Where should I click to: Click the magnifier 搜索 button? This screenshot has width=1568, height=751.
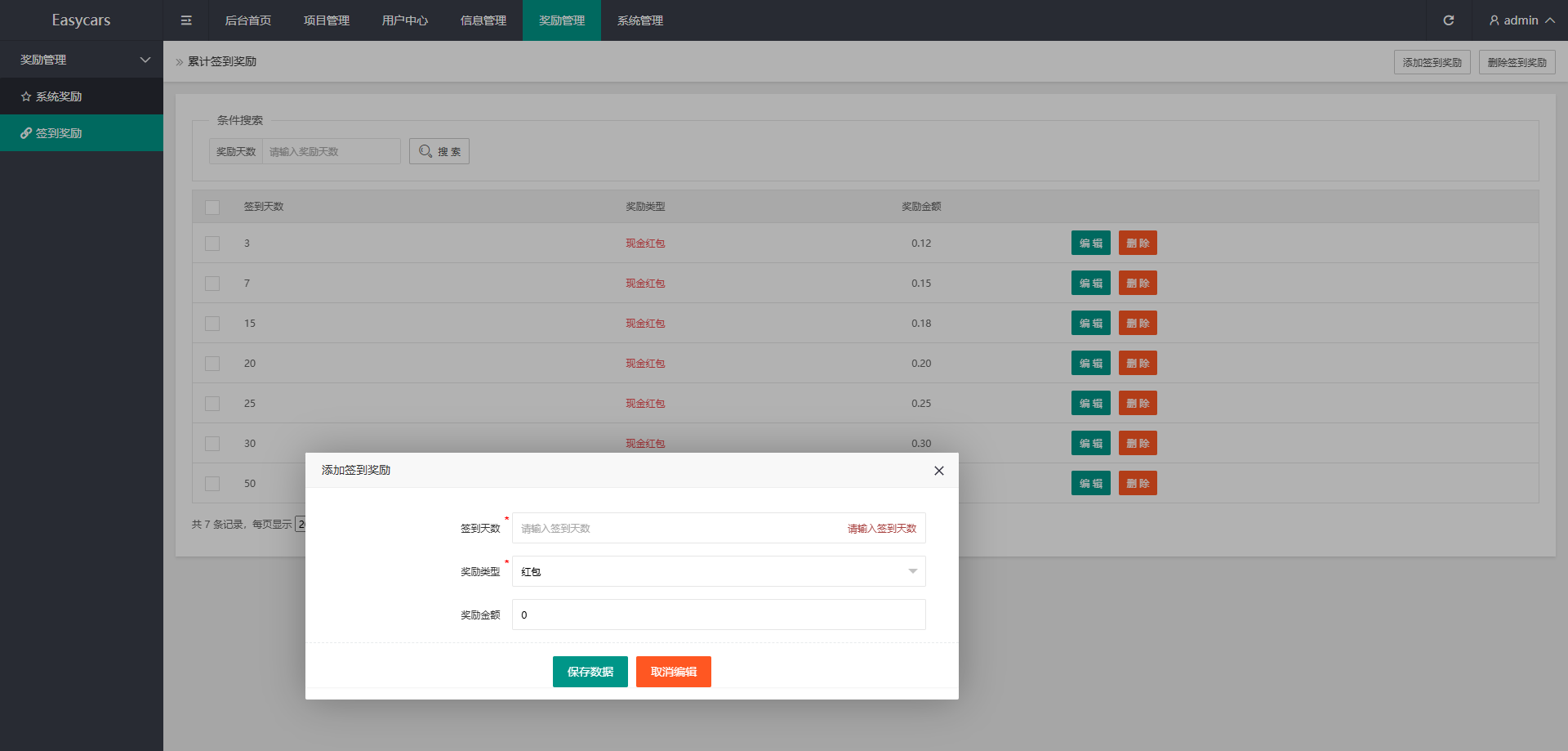(x=439, y=151)
